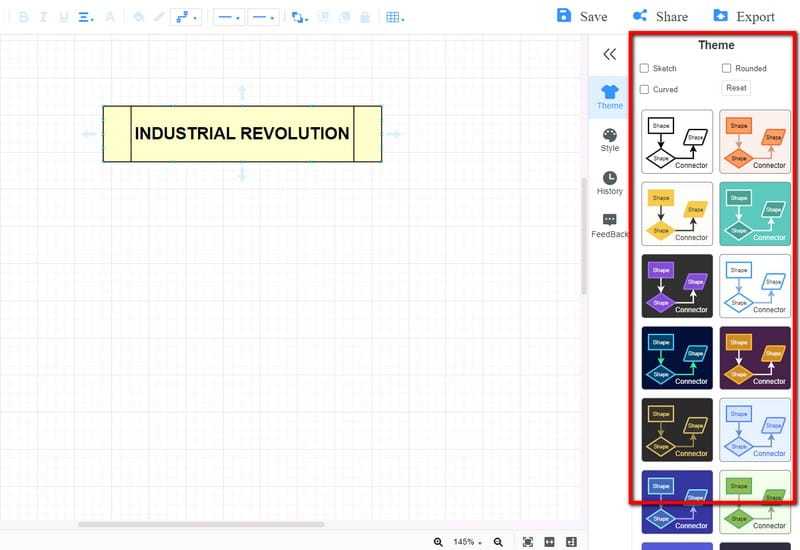The height and width of the screenshot is (550, 800).
Task: Click the left arrow beside the shape
Action: (89, 134)
